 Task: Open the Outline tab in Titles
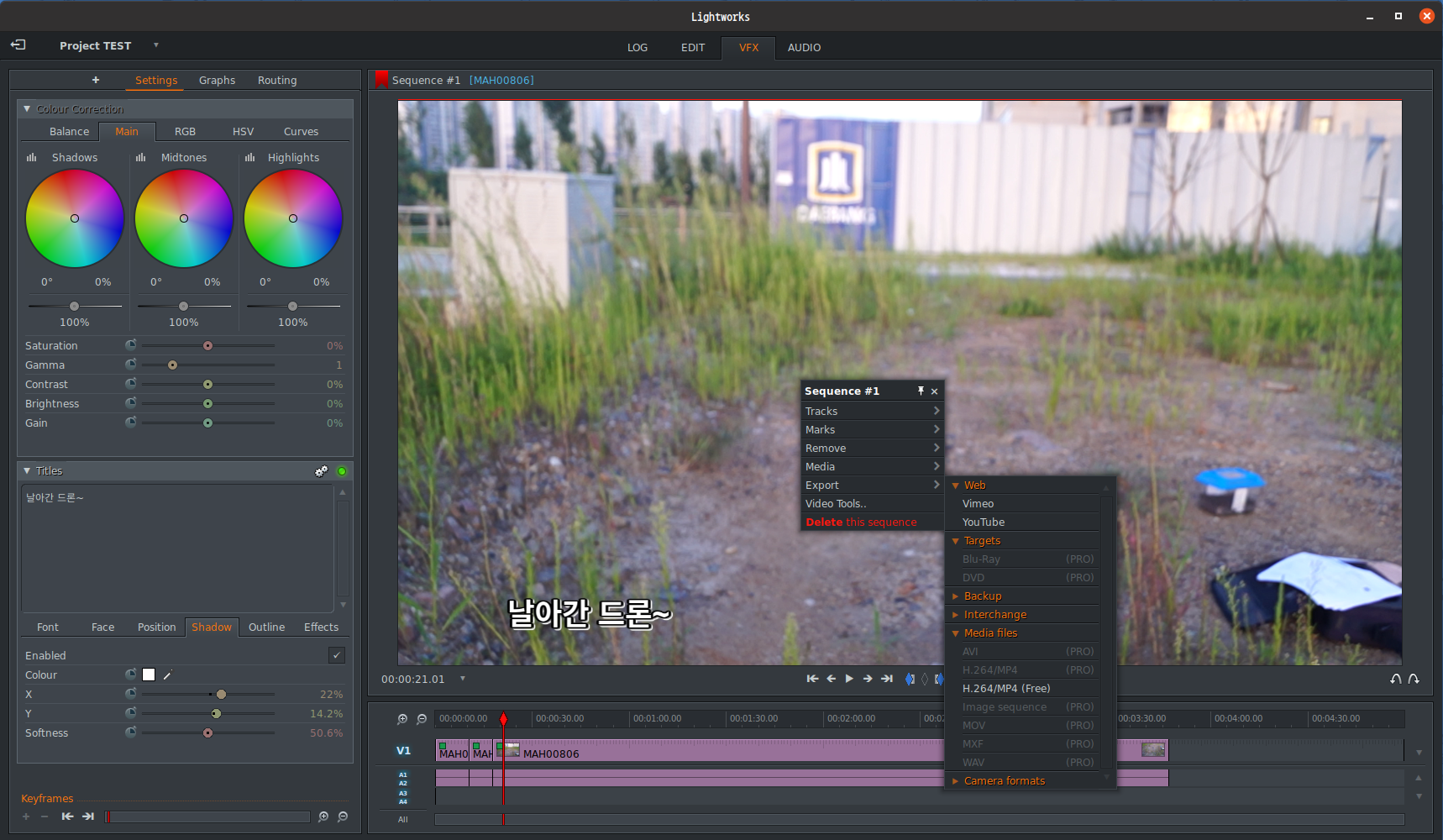[266, 627]
